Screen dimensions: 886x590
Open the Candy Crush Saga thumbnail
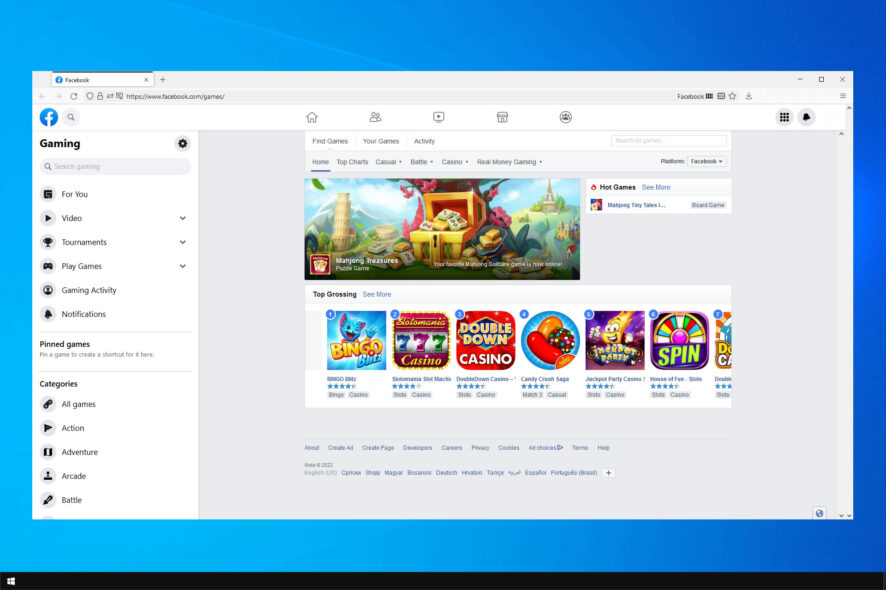pos(550,341)
